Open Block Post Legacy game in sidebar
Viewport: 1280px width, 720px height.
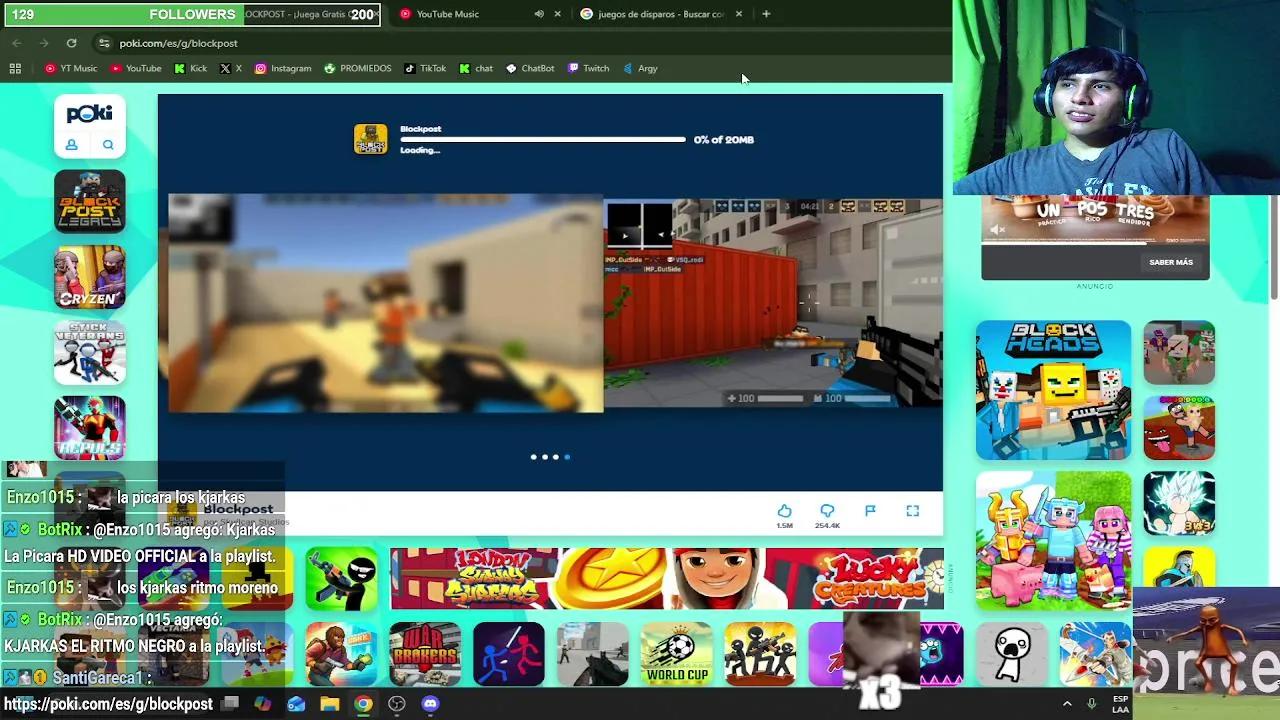click(90, 201)
